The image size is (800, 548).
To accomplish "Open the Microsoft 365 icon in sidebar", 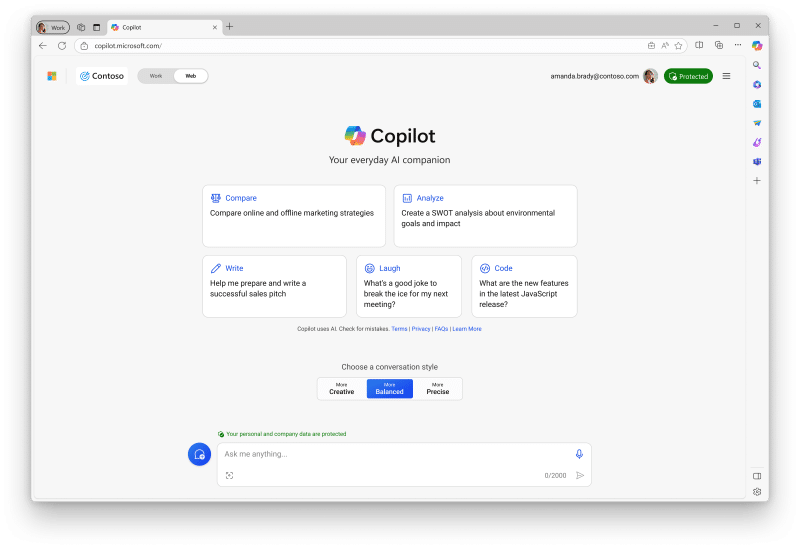I will [x=757, y=85].
